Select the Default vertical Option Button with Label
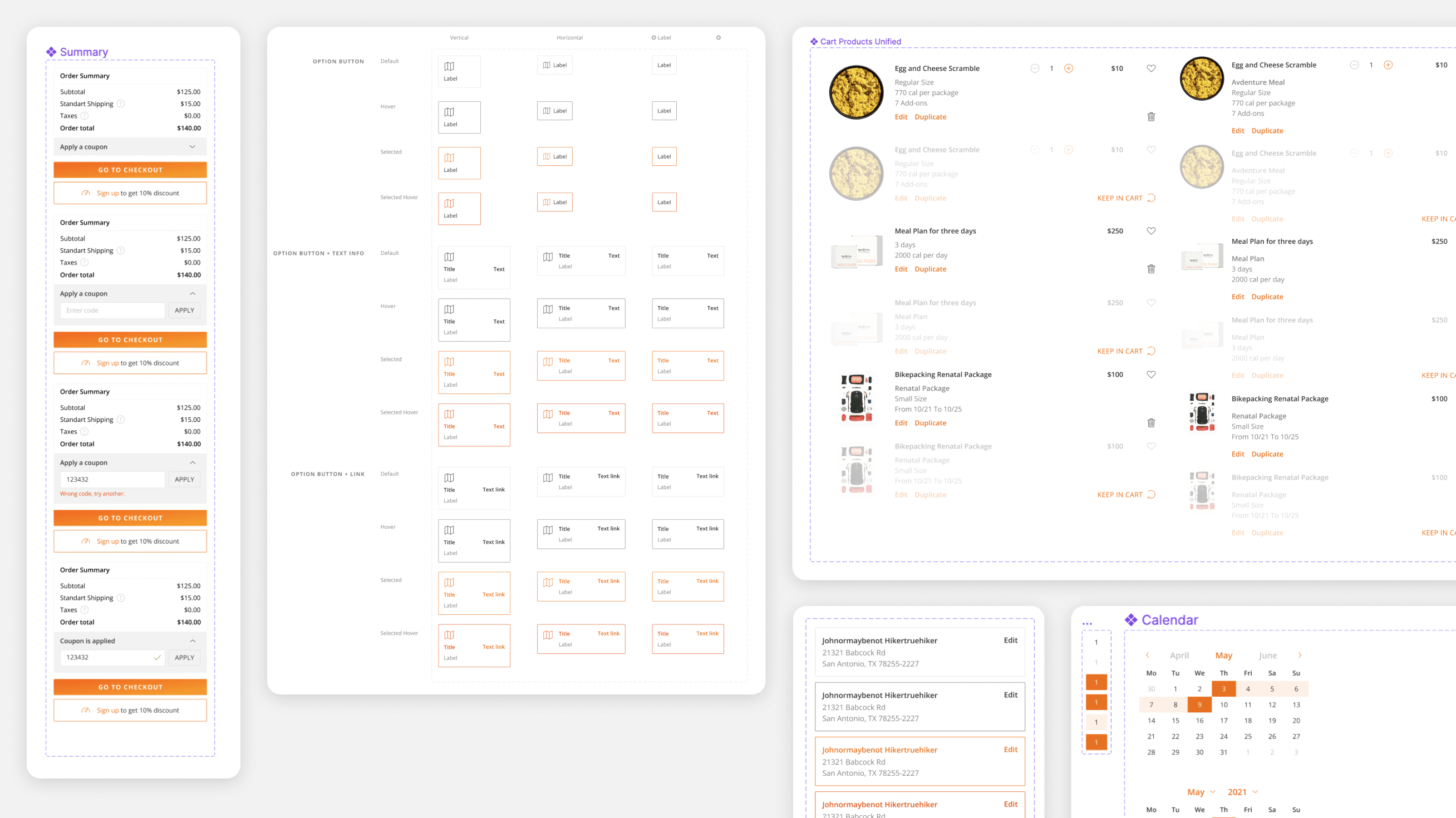 coord(459,72)
